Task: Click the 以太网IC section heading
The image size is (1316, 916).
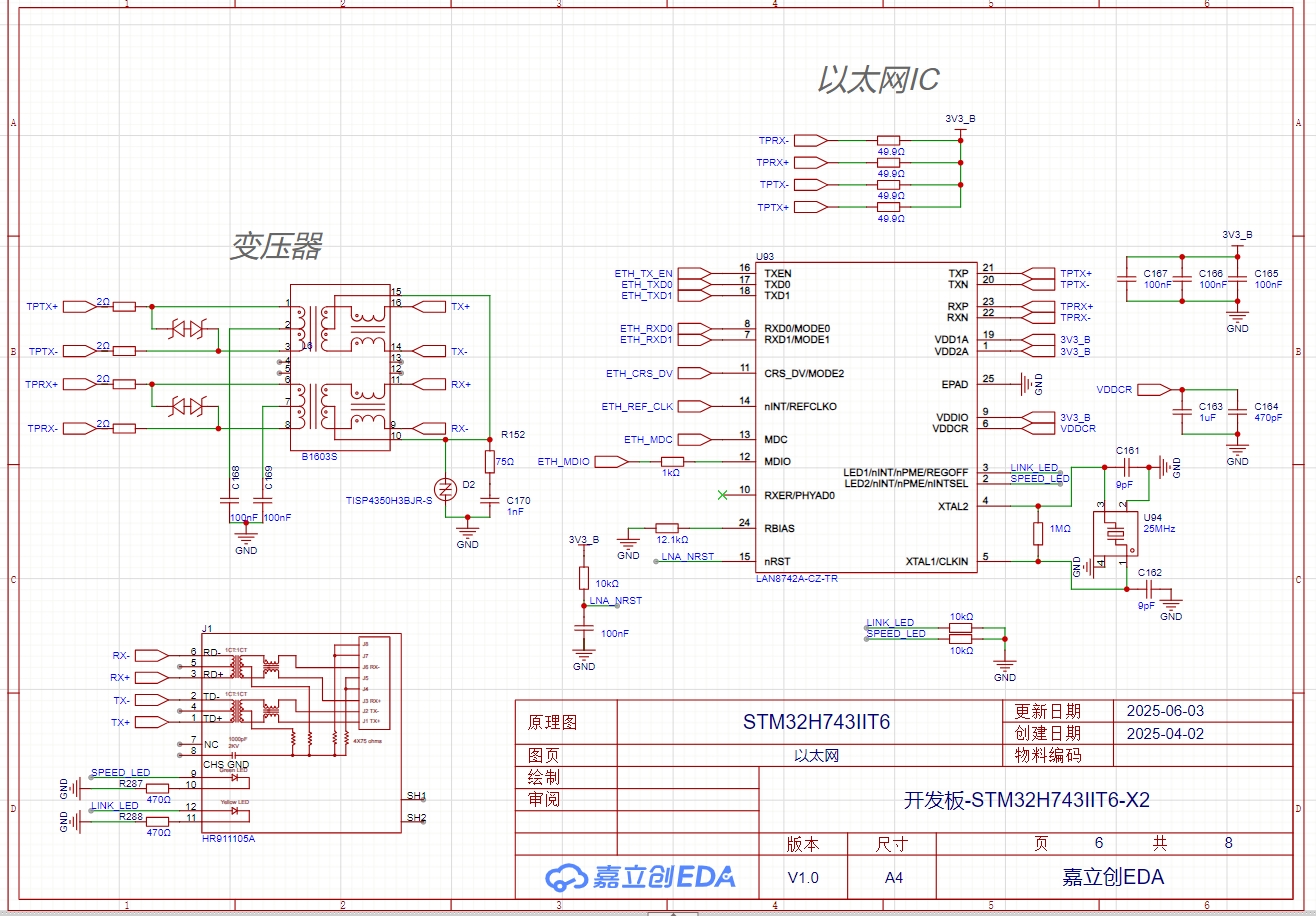Action: click(x=879, y=79)
